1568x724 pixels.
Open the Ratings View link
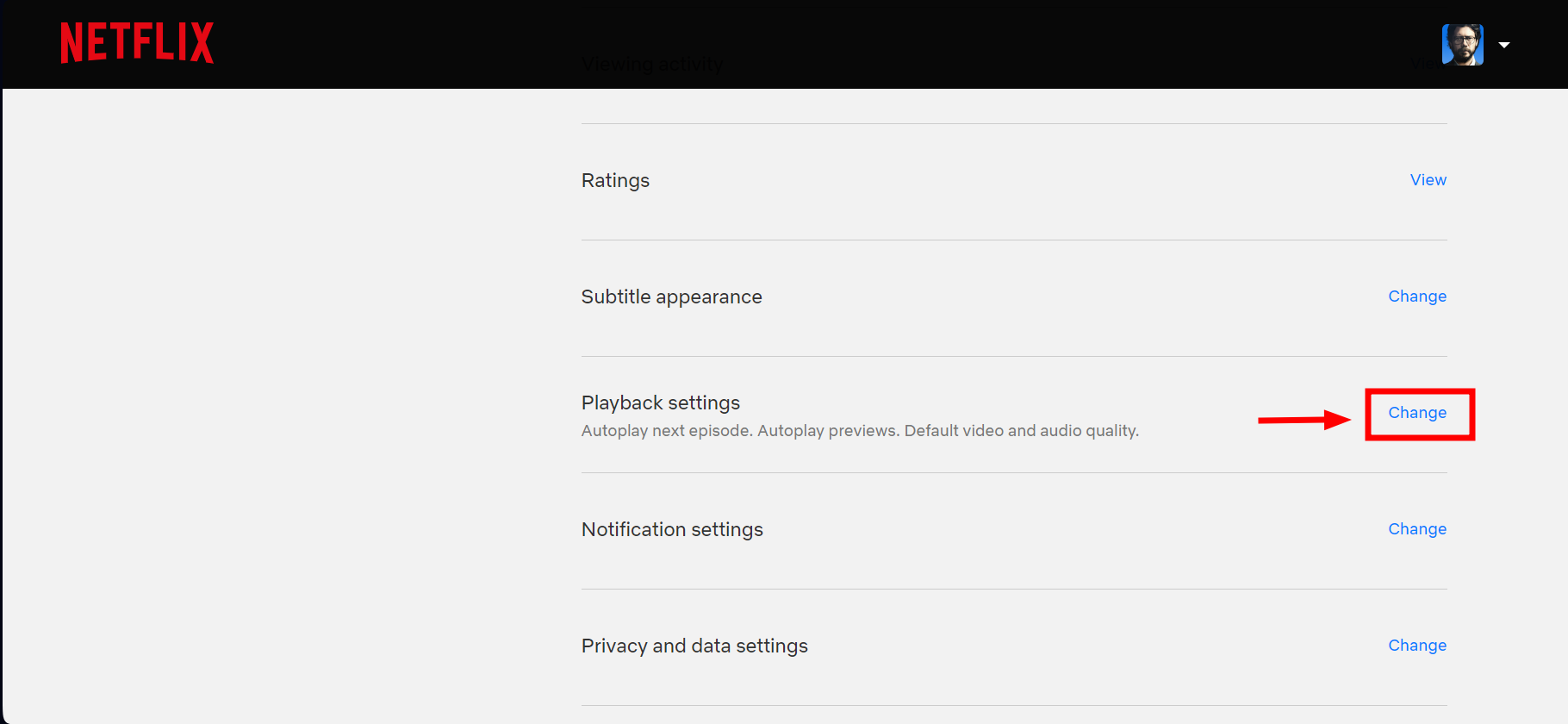pos(1428,180)
